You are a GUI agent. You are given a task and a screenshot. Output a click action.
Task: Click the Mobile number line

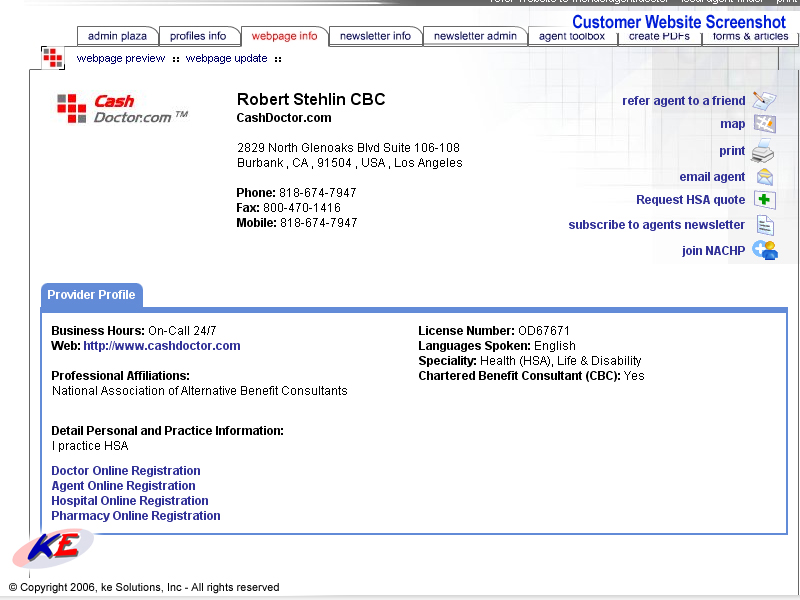tap(297, 223)
